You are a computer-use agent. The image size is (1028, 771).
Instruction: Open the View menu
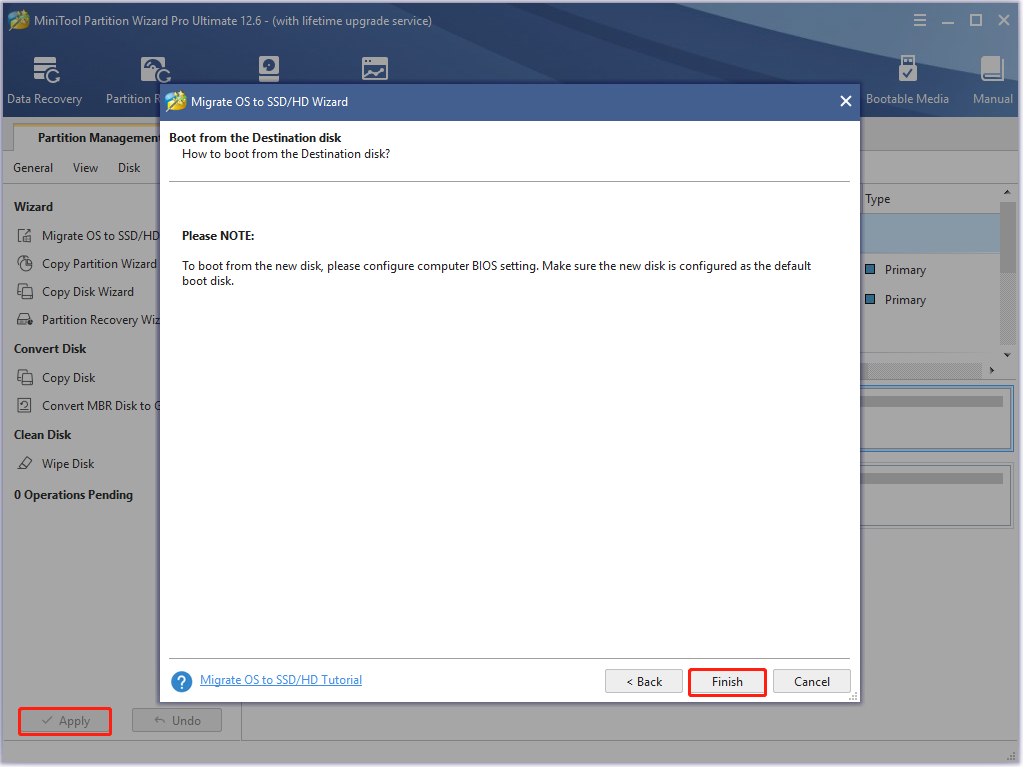[86, 168]
